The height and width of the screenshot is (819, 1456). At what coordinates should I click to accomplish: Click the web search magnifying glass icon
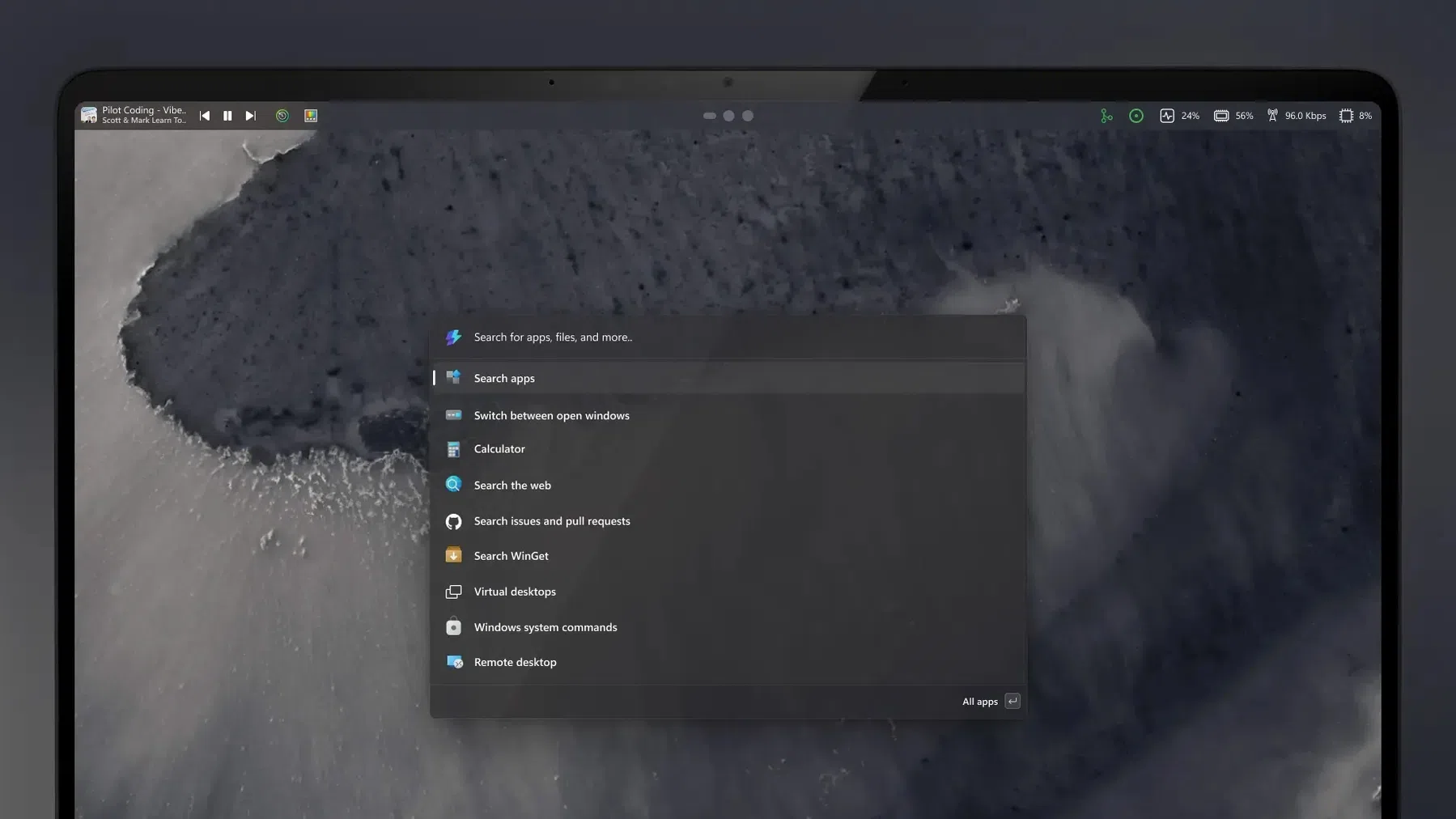(x=454, y=485)
